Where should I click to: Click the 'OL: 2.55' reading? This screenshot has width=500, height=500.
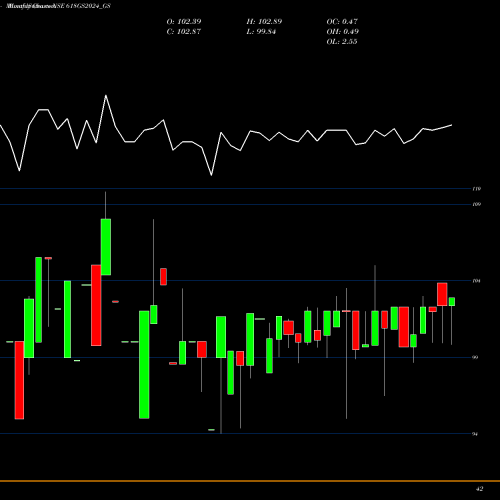pyautogui.click(x=342, y=42)
